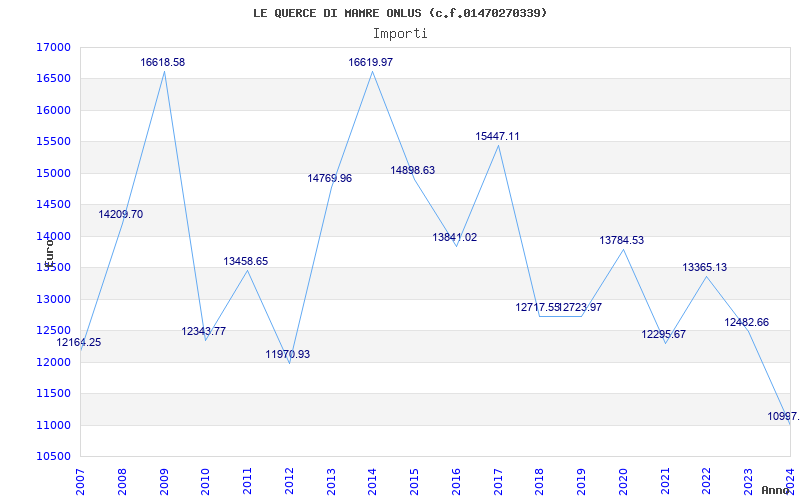Click the x-axis year 2011
The height and width of the screenshot is (500, 800).
[247, 482]
